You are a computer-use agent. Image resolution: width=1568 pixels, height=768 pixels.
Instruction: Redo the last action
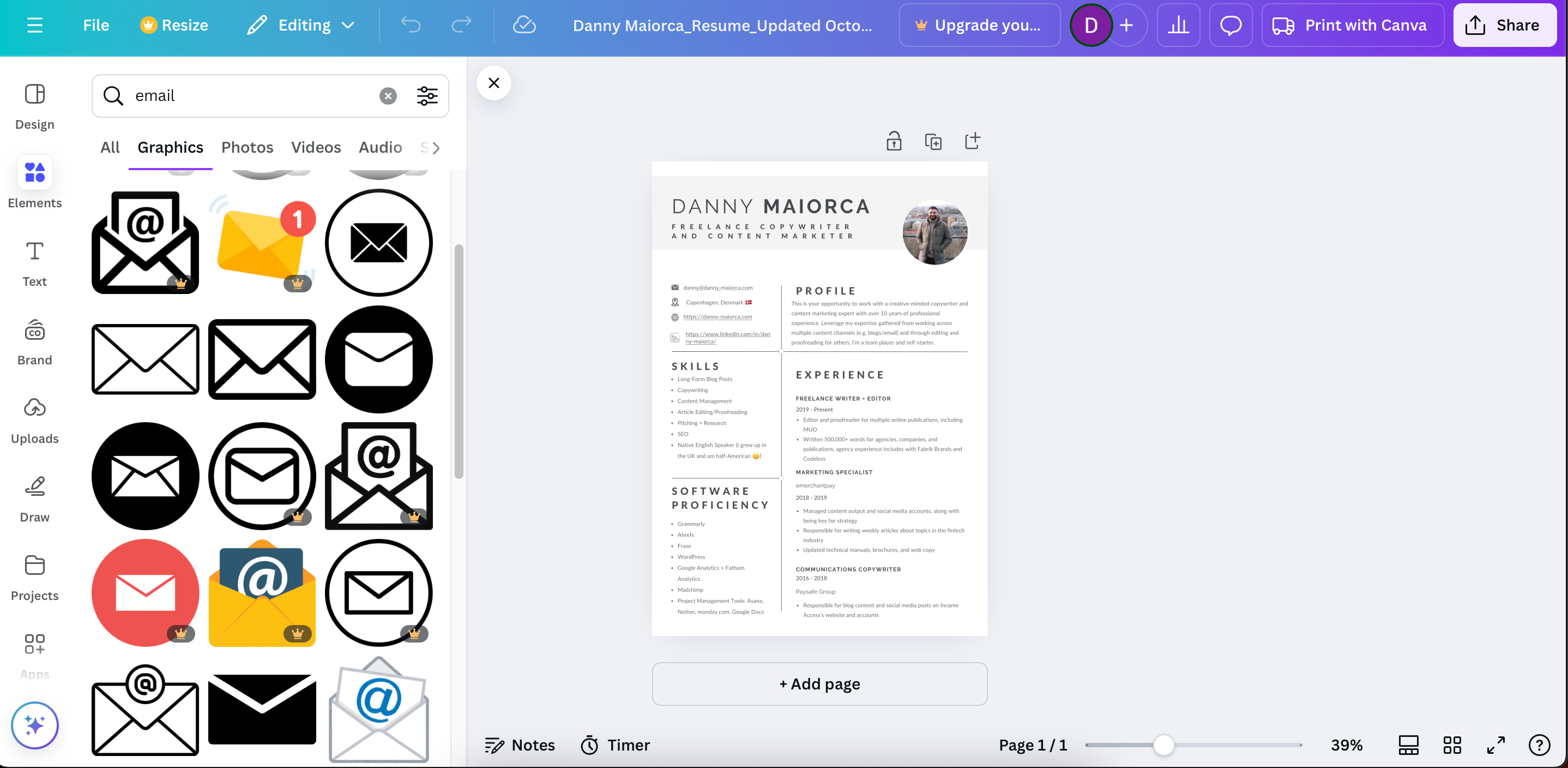(461, 25)
